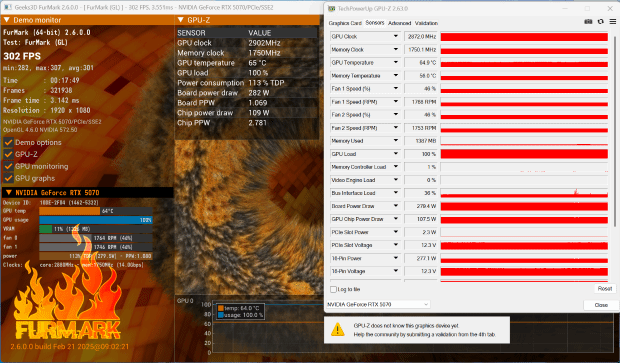
Task: Open the Memory Clock sensor dropdown
Action: pos(395,49)
